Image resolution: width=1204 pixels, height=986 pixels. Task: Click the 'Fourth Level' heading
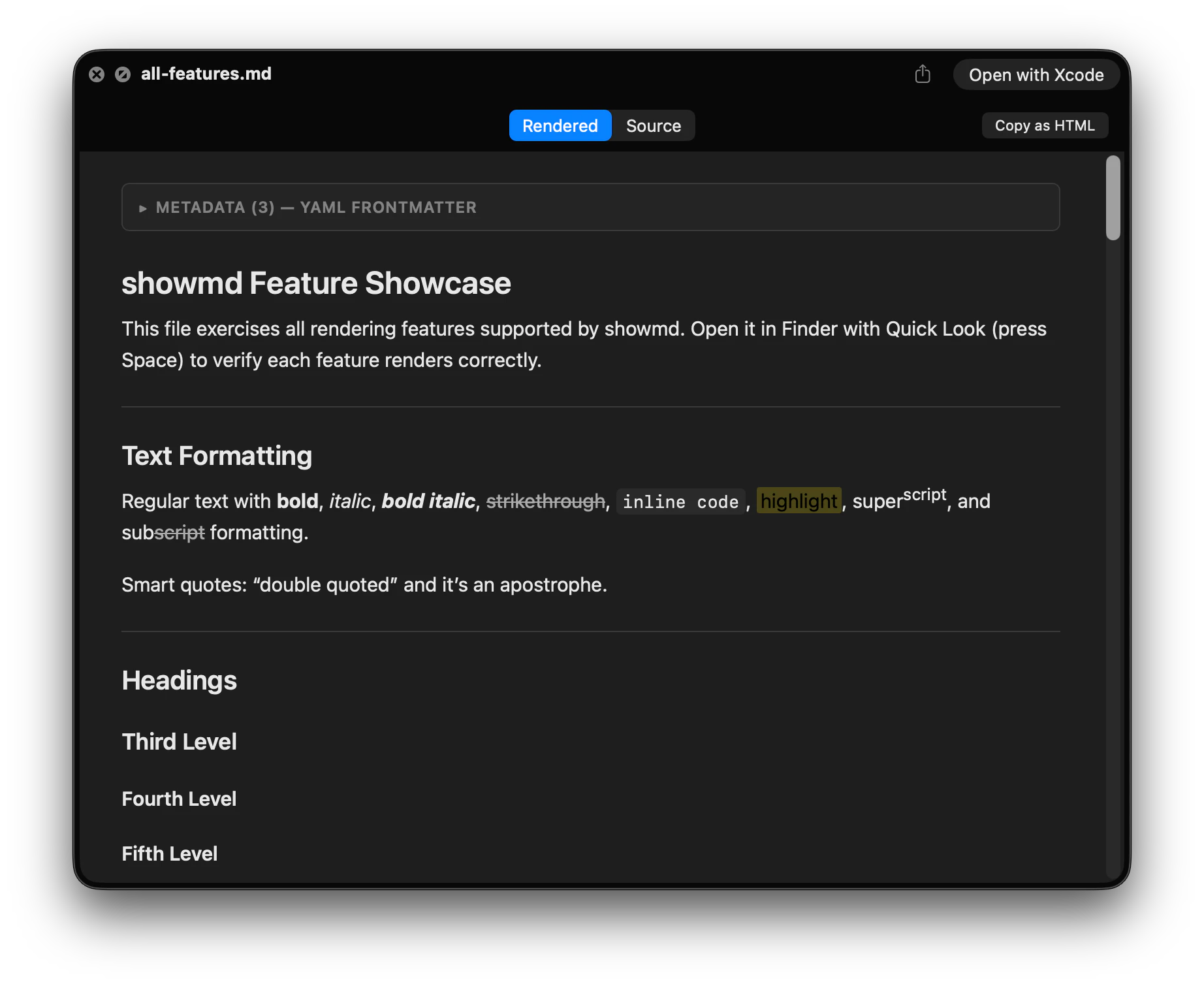click(179, 799)
